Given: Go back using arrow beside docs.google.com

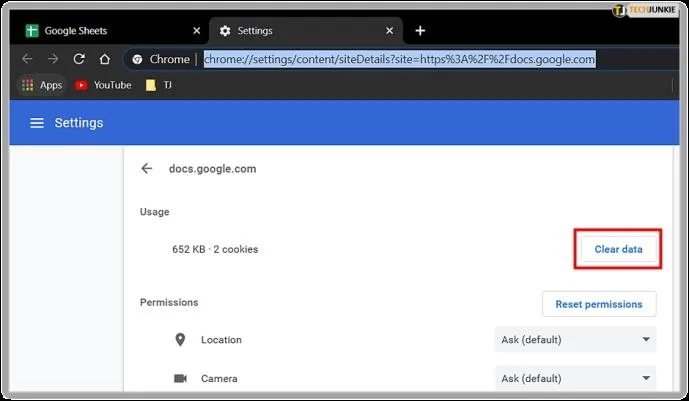Looking at the screenshot, I should click(x=147, y=169).
